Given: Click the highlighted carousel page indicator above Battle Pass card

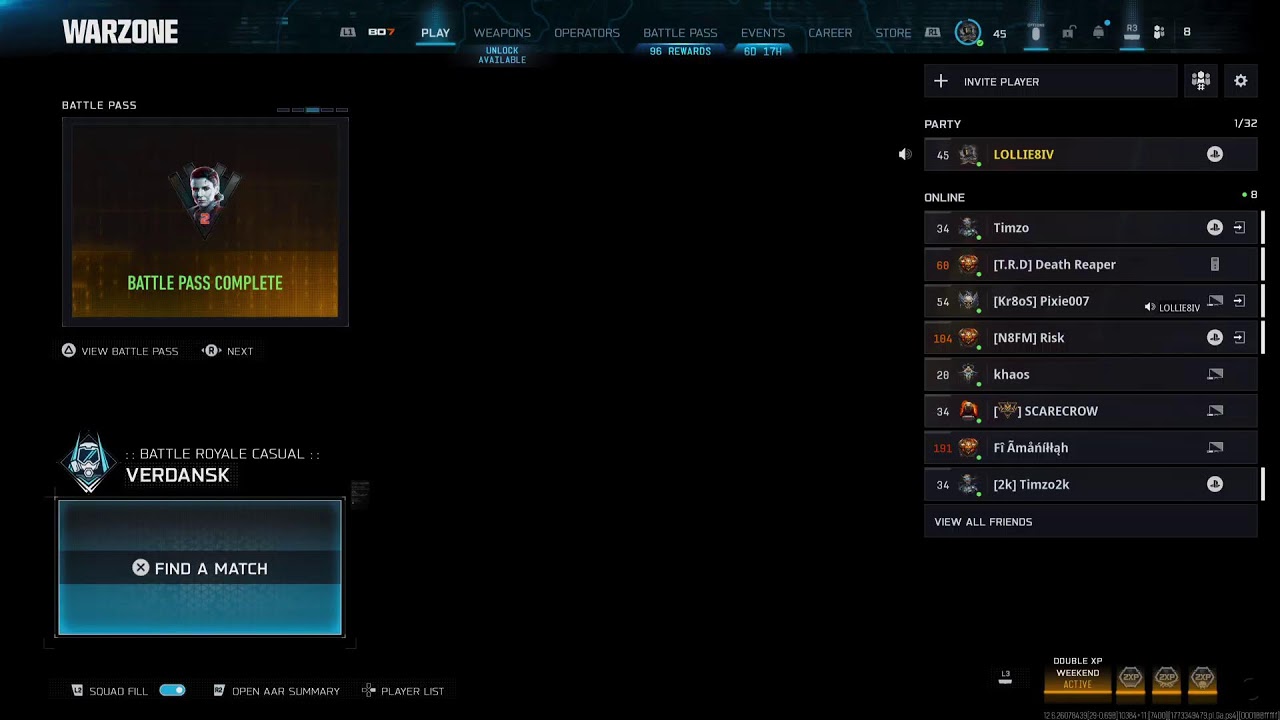Looking at the screenshot, I should [x=313, y=110].
